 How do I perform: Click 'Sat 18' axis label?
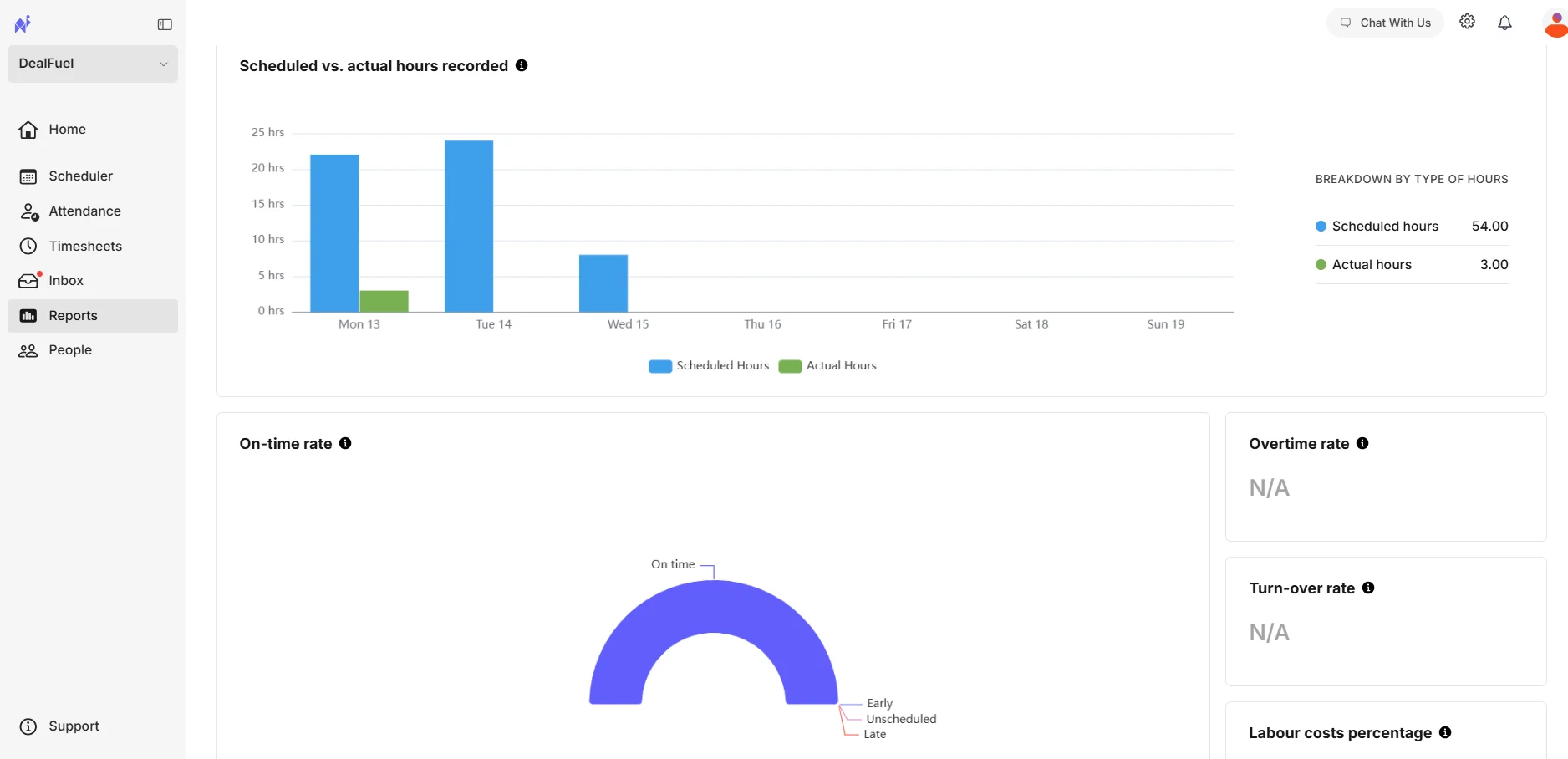(1031, 324)
